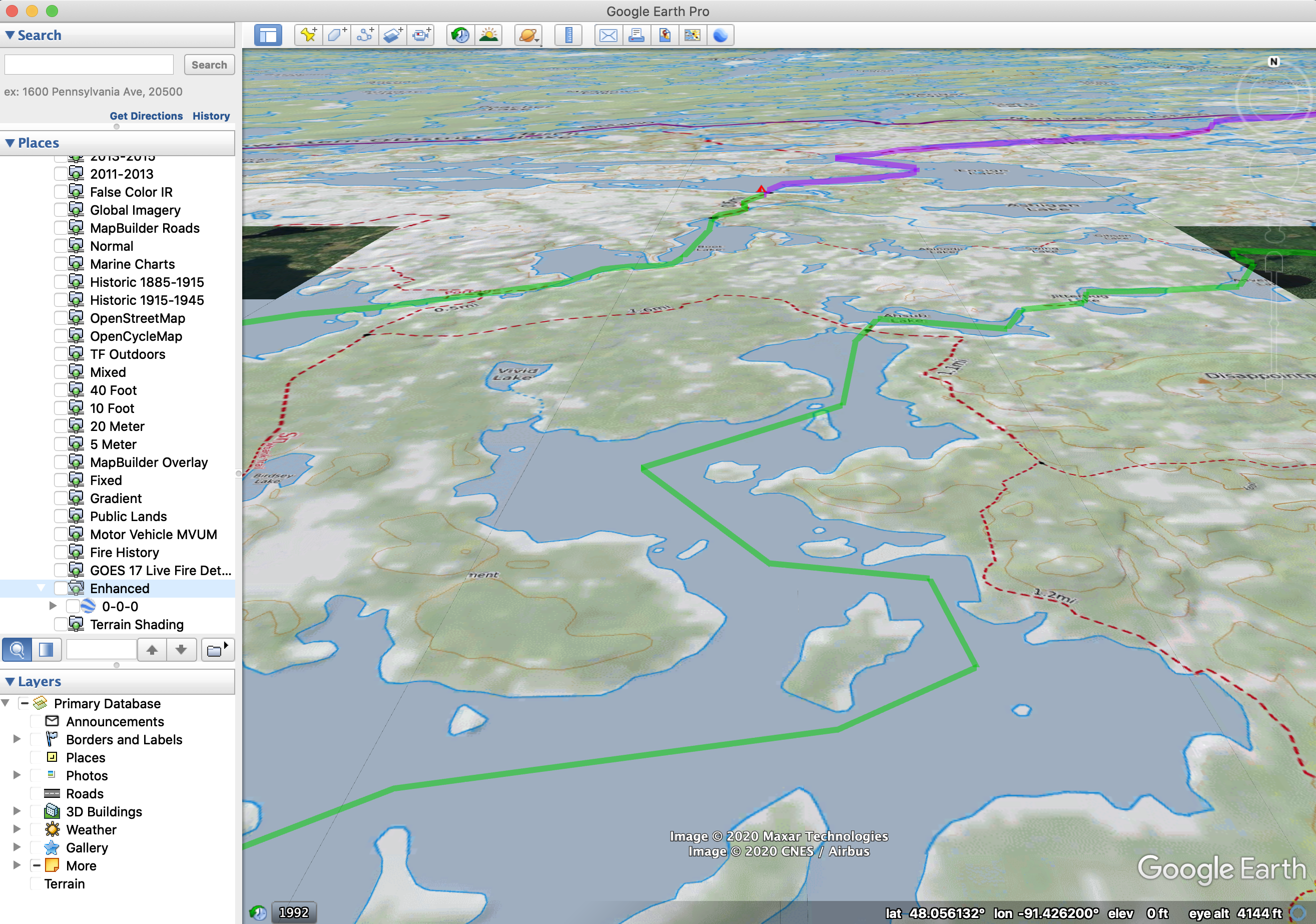Expand the Gallery layer group

[x=17, y=847]
